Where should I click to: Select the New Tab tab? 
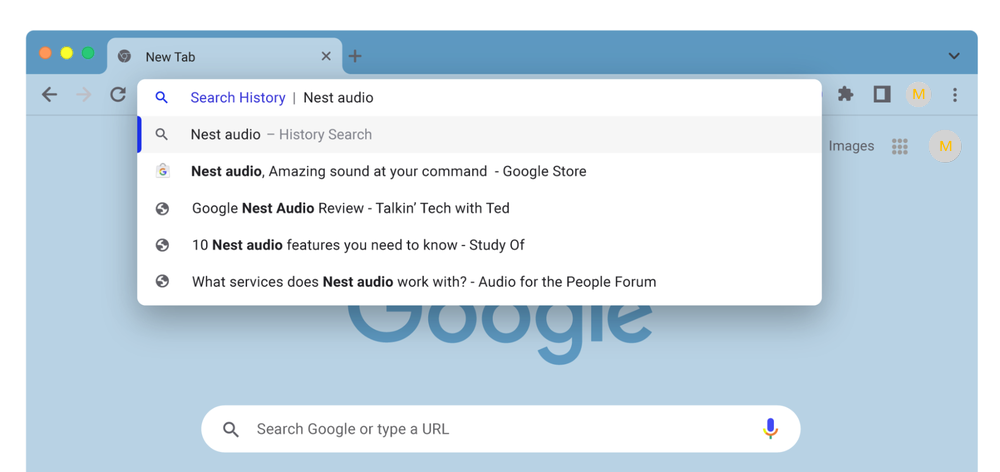tap(224, 56)
